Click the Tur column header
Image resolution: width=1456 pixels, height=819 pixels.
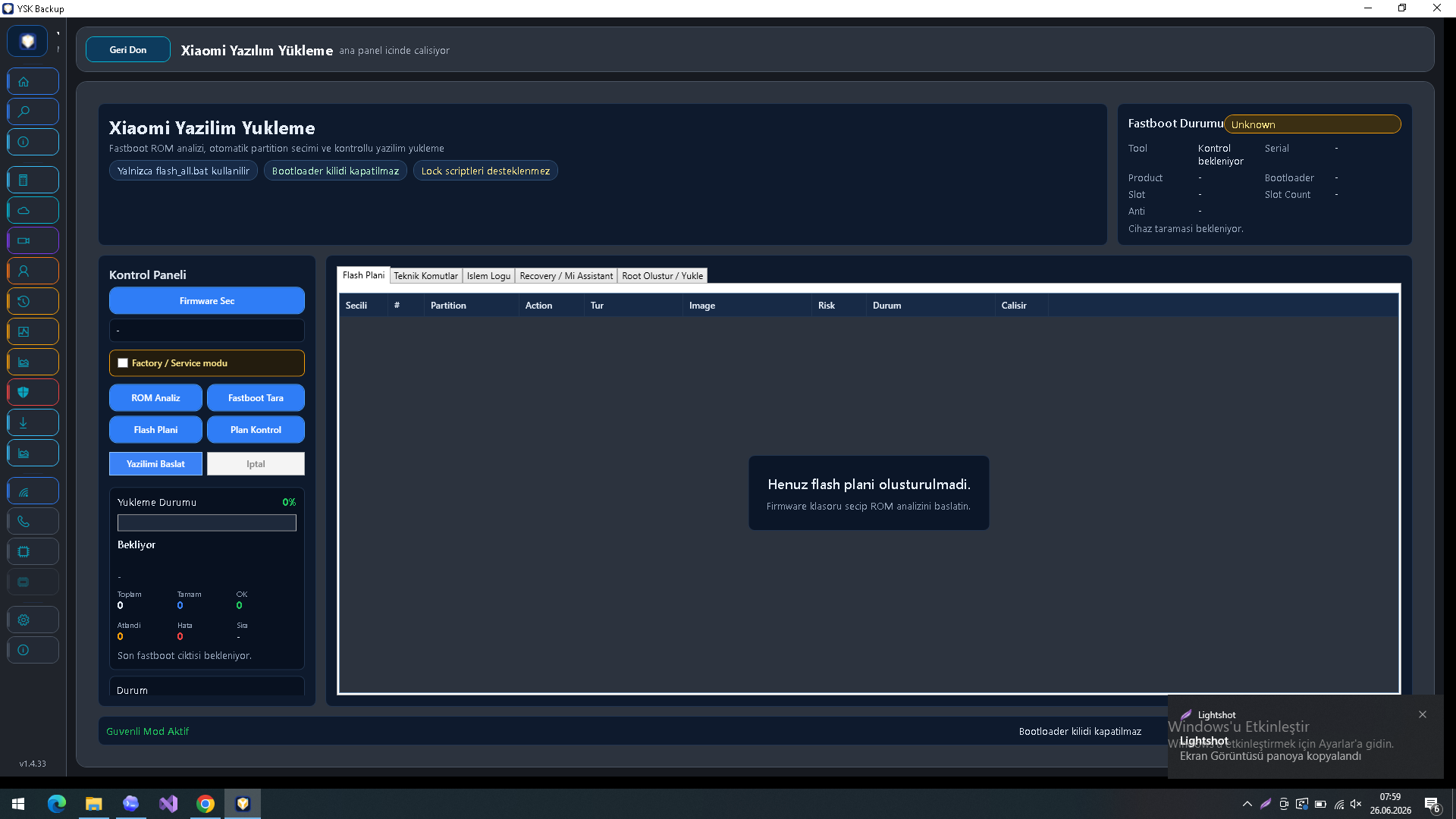tap(633, 306)
